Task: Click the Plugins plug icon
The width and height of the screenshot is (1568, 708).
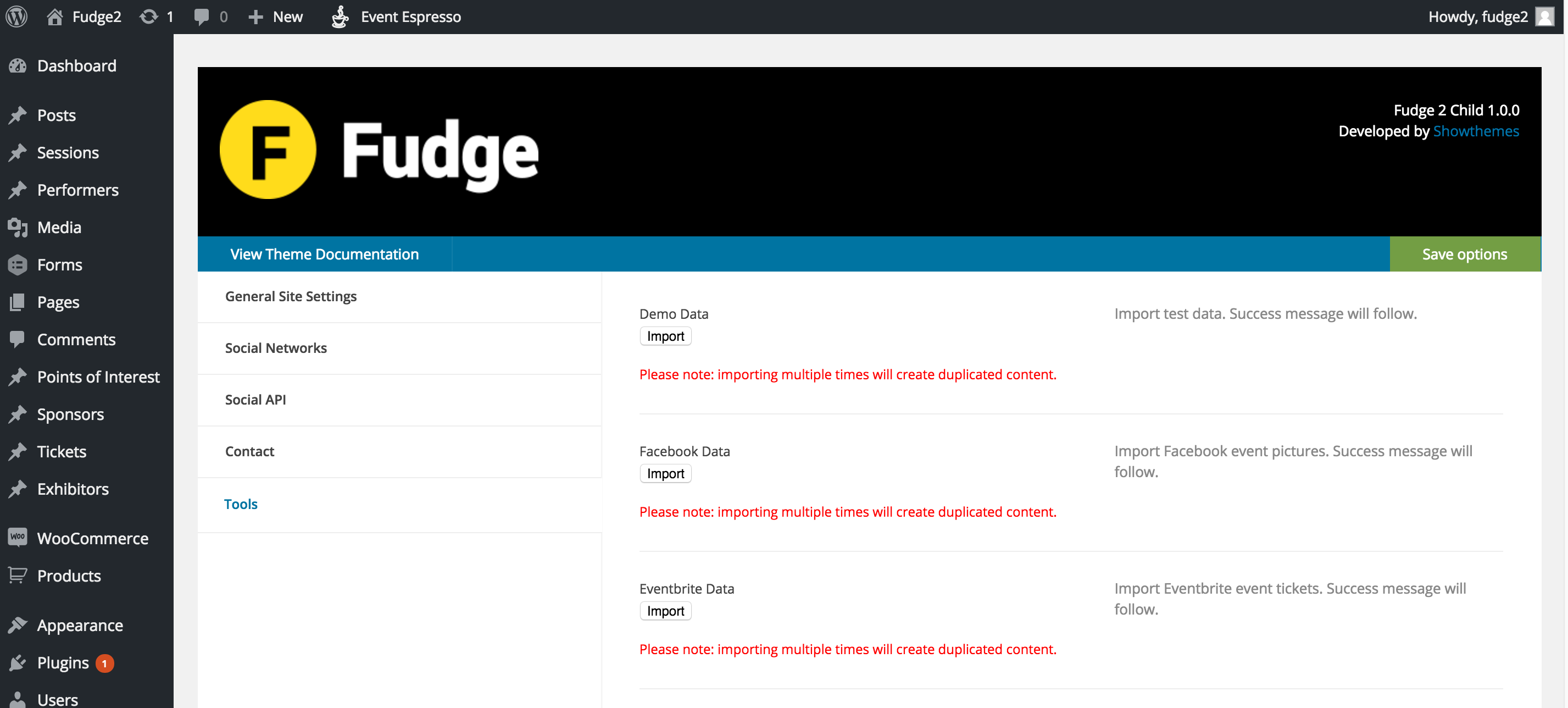Action: [x=18, y=662]
